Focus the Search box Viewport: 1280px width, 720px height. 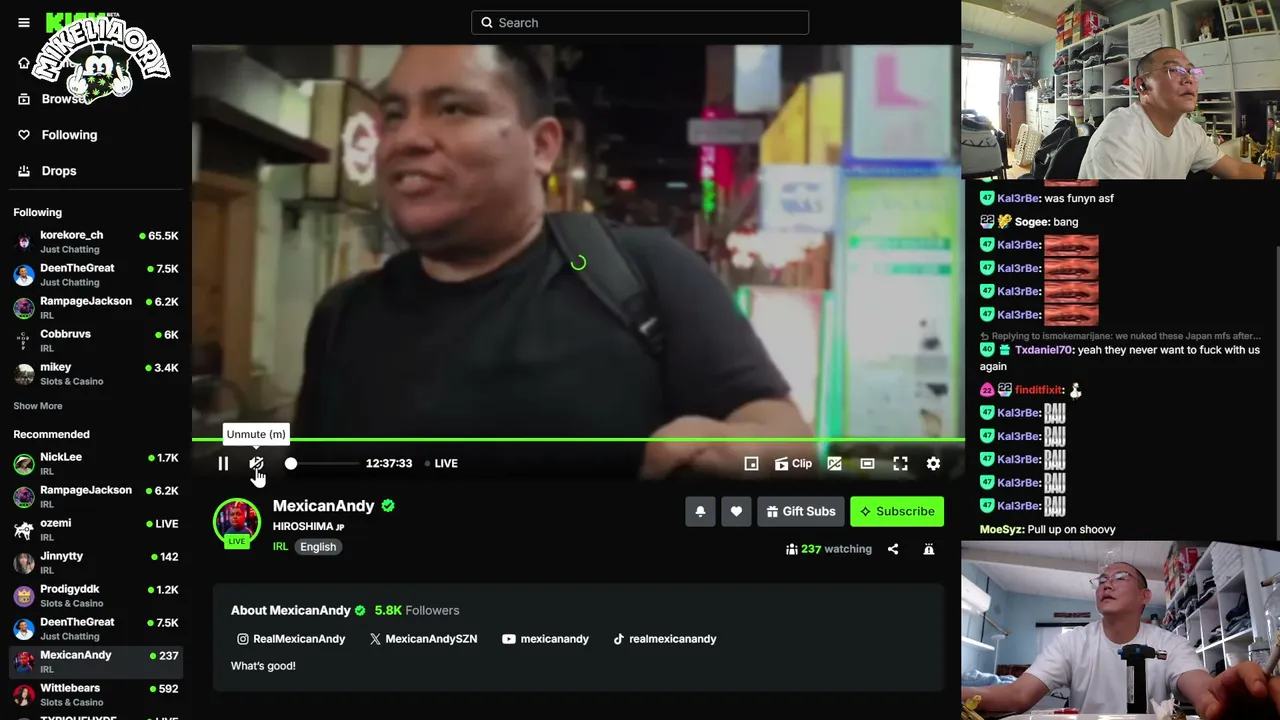click(640, 22)
